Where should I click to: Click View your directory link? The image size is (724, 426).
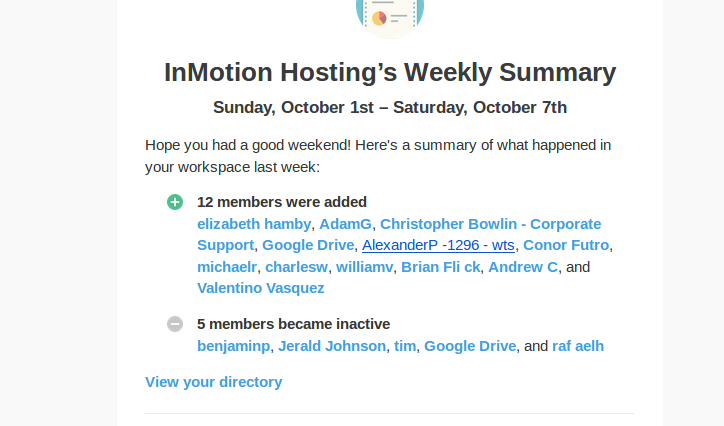(213, 381)
